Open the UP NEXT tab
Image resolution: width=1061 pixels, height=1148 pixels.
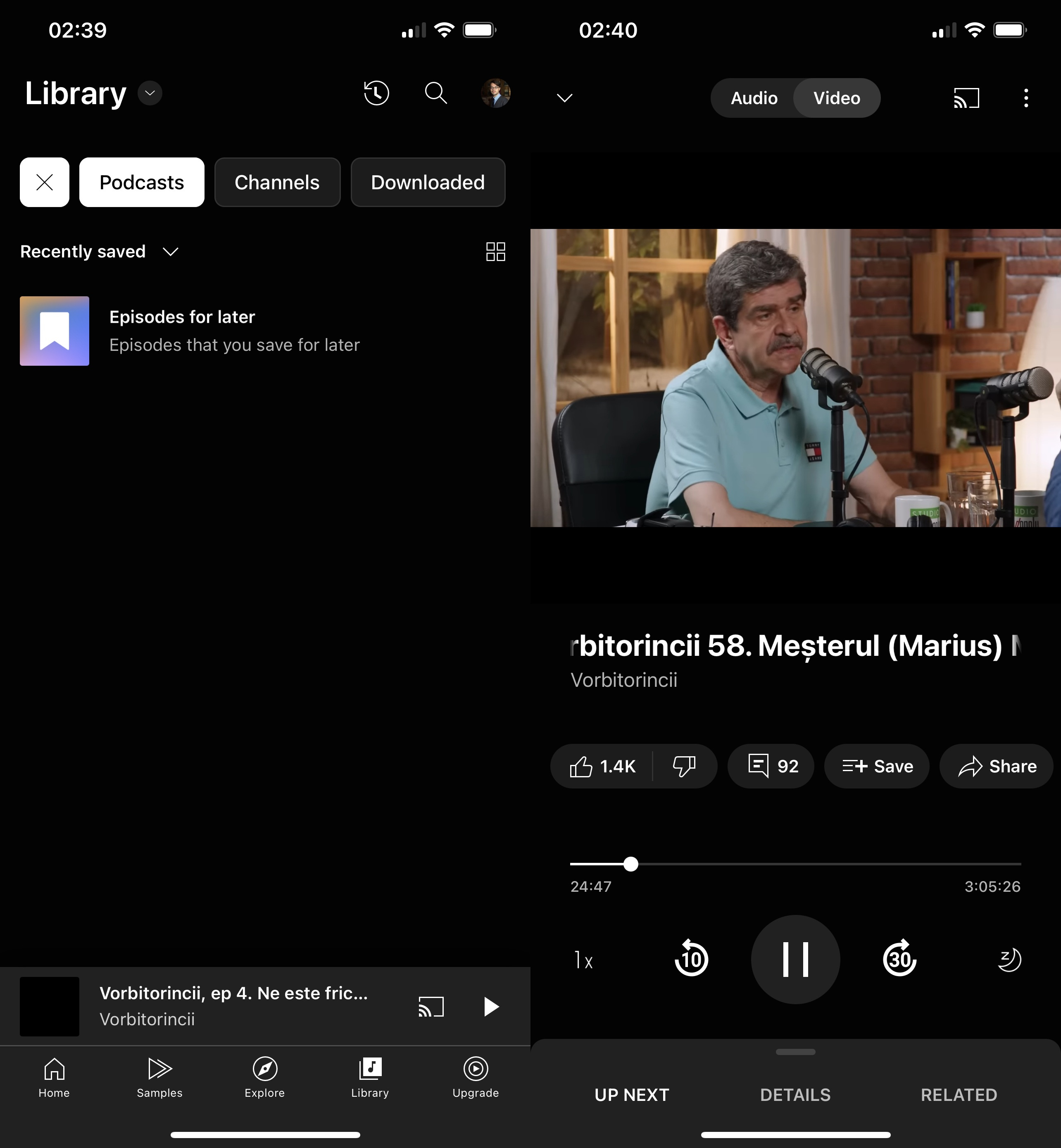click(632, 1095)
